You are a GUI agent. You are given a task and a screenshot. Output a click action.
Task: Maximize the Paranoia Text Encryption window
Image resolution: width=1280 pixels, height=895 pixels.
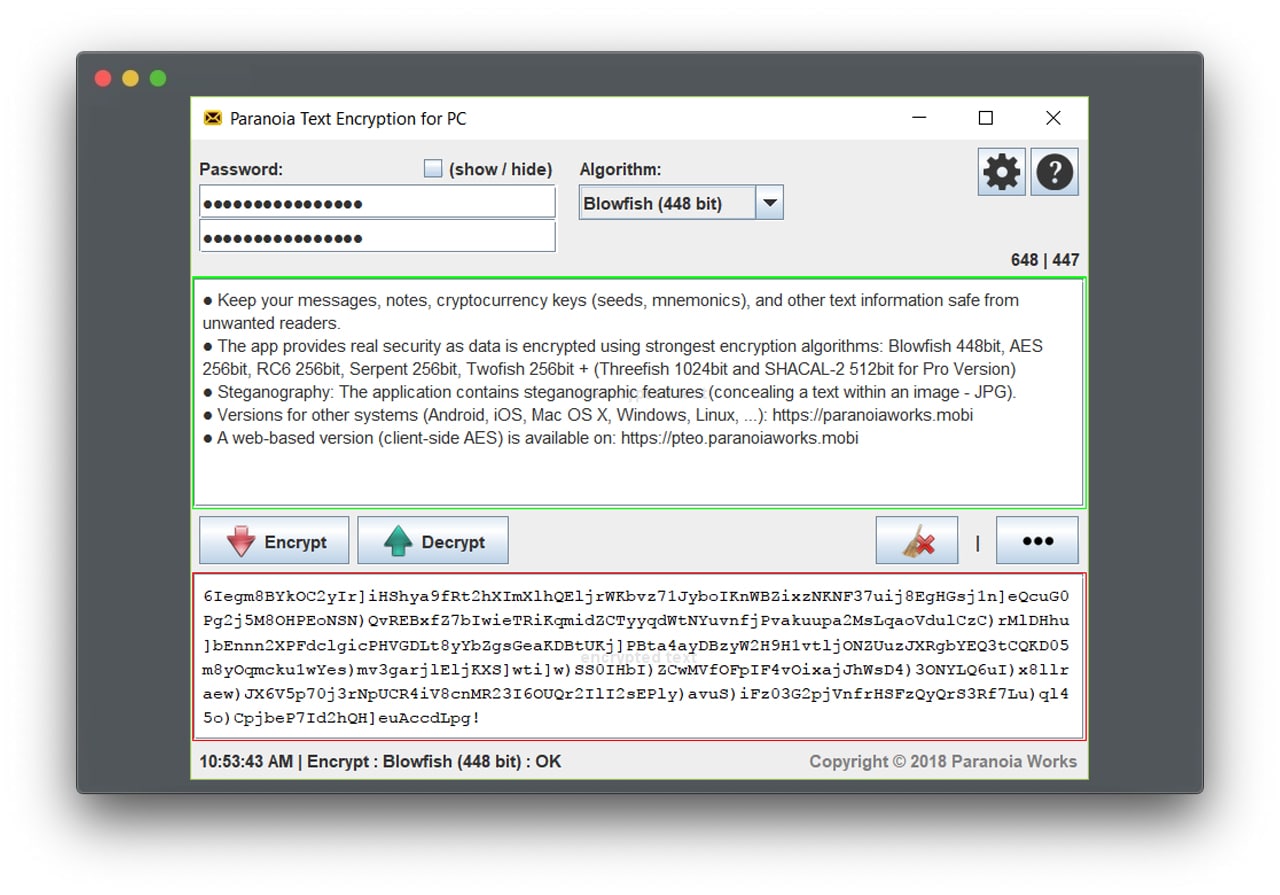click(986, 118)
